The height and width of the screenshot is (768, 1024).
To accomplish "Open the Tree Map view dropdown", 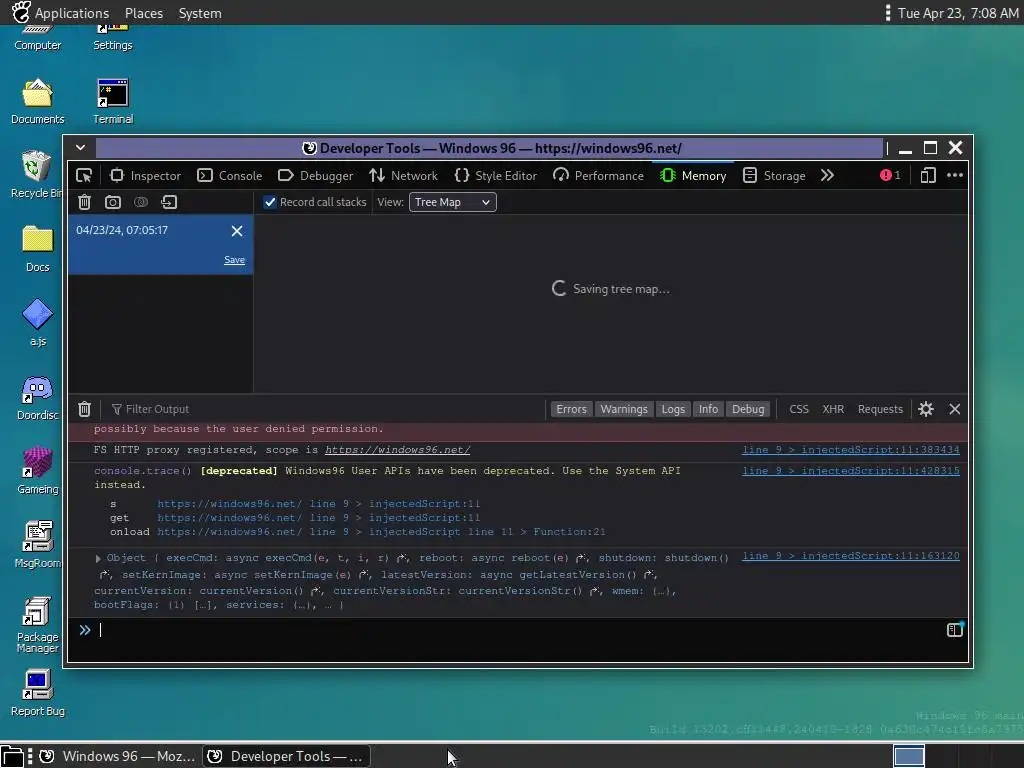I will coord(453,202).
